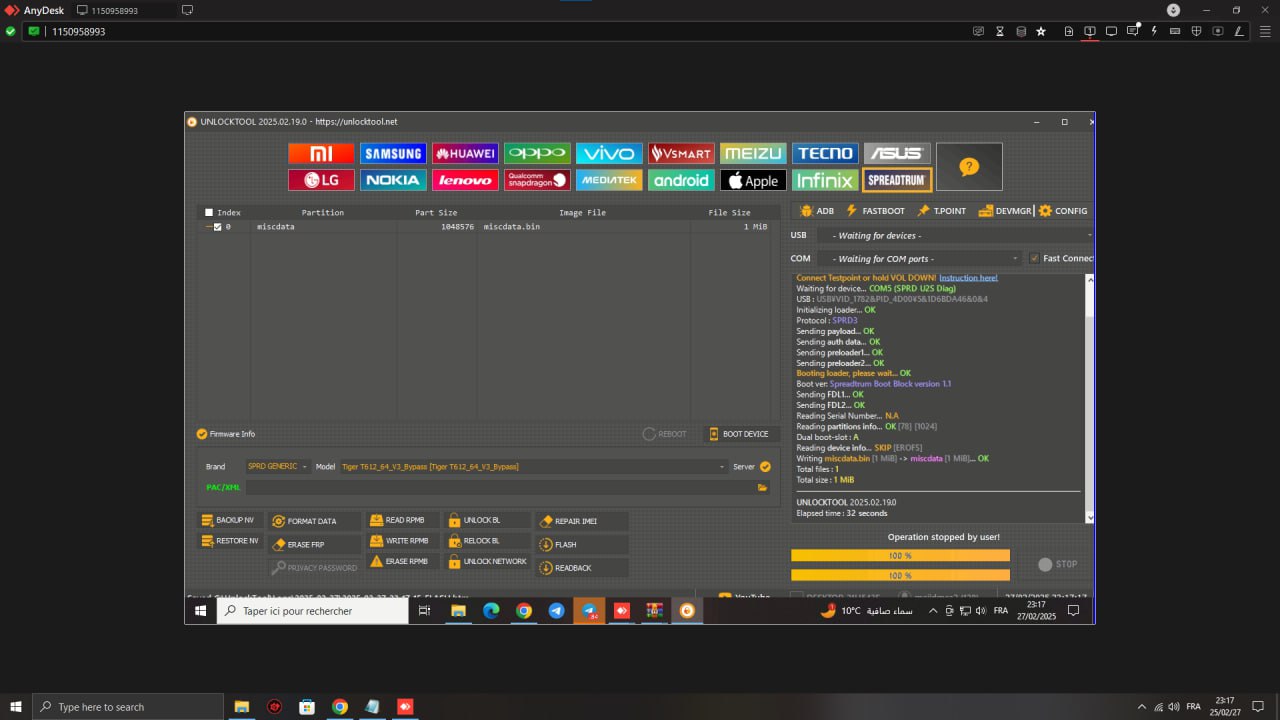Click the ERASE RPMB button
This screenshot has width=1280, height=720.
(400, 561)
